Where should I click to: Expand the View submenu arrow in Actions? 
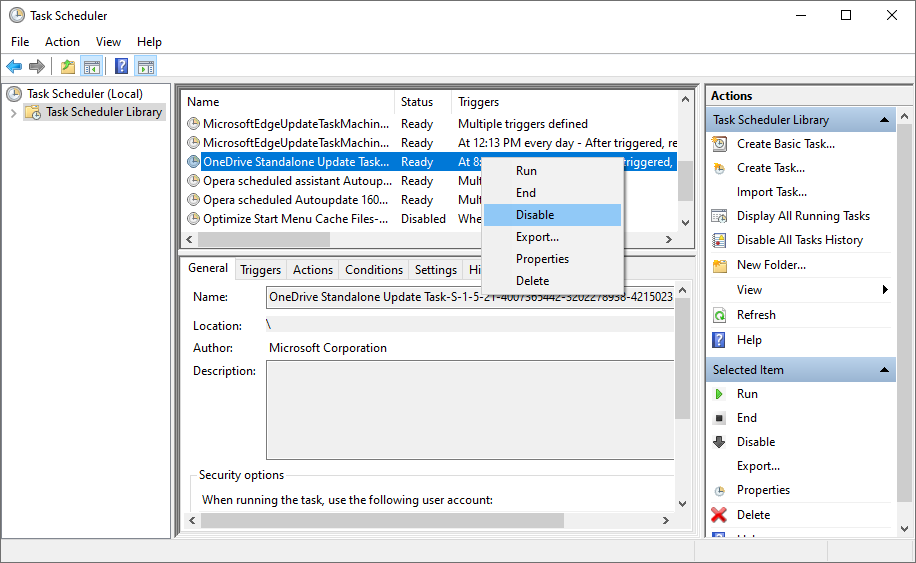pyautogui.click(x=886, y=290)
